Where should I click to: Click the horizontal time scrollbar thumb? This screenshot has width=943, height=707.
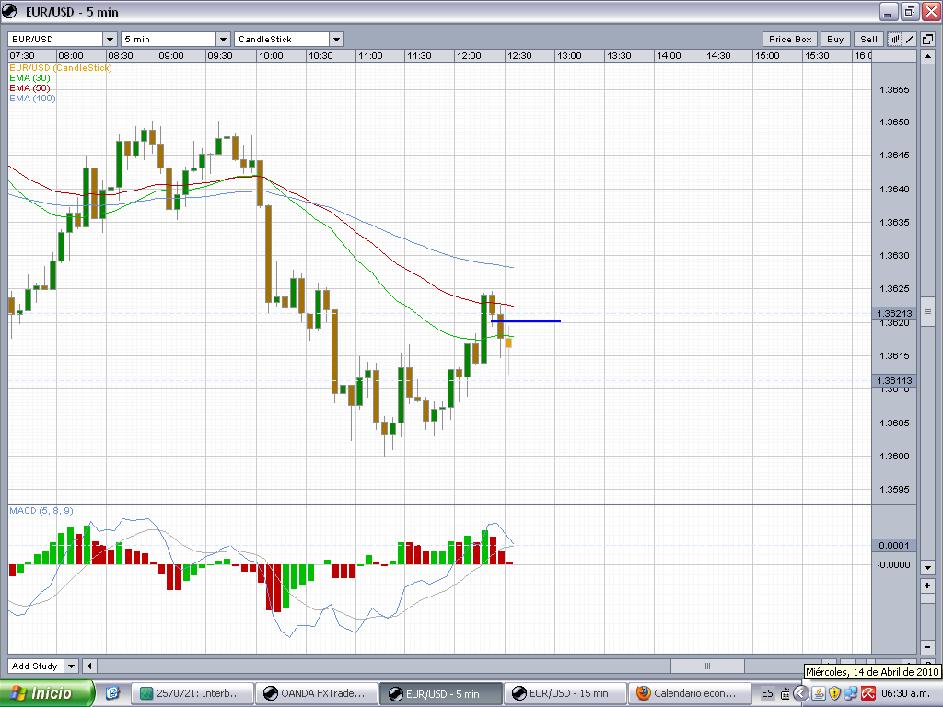(707, 665)
